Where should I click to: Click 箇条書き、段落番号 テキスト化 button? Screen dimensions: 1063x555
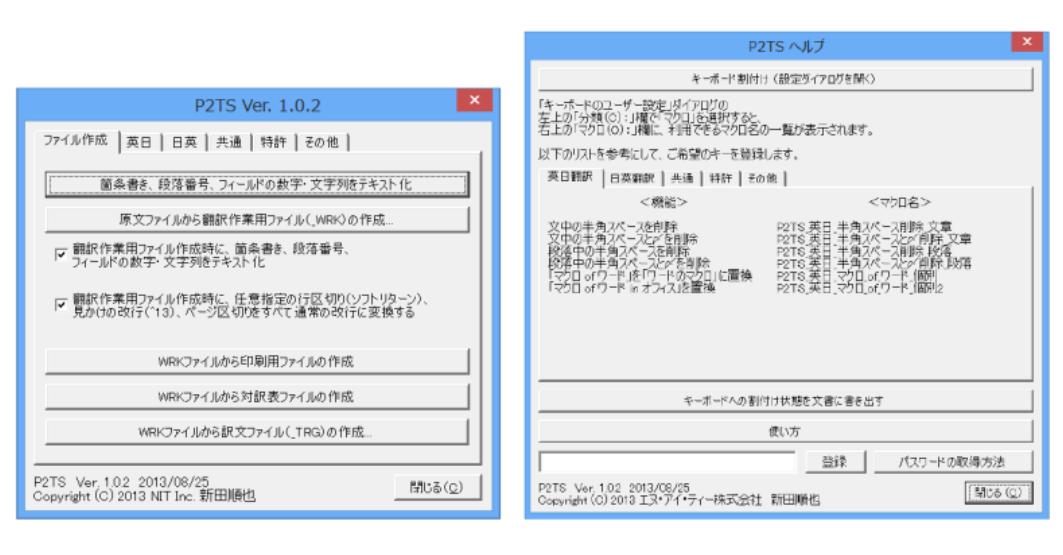pyautogui.click(x=256, y=185)
